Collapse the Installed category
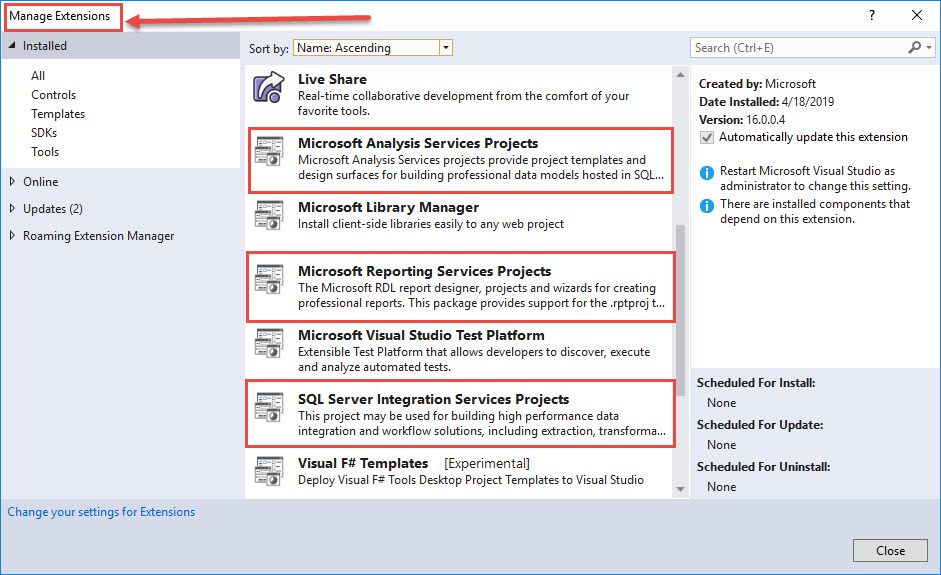941x575 pixels. 12,46
